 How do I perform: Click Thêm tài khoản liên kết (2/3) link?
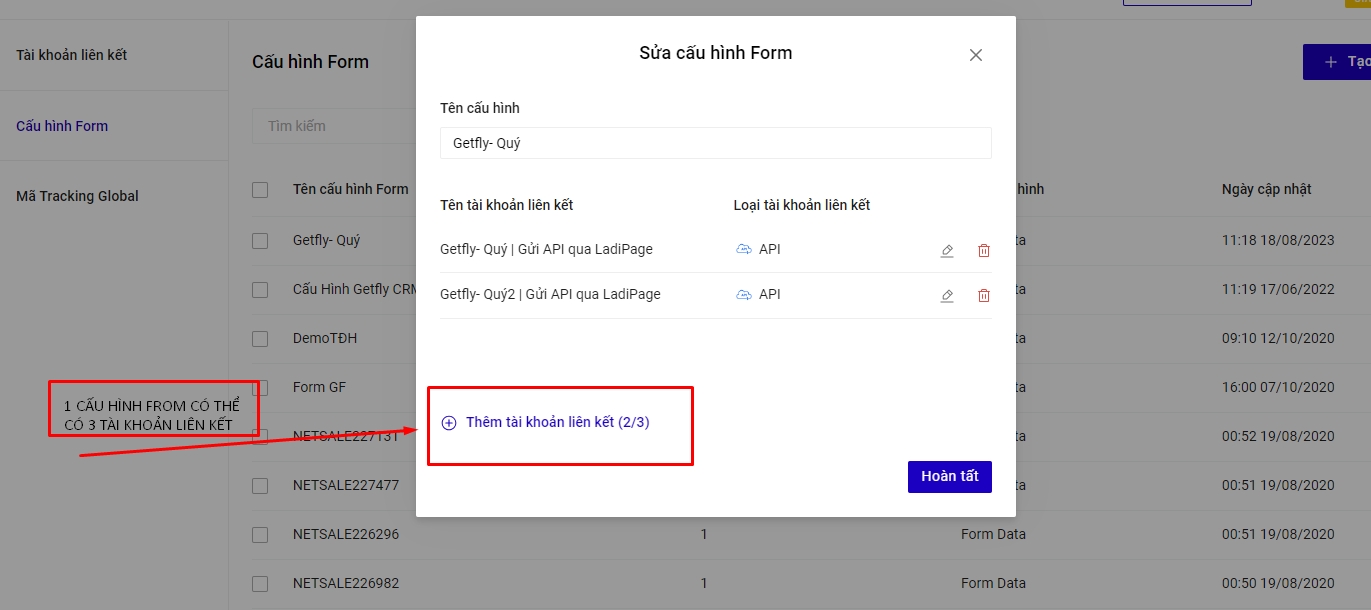point(557,423)
